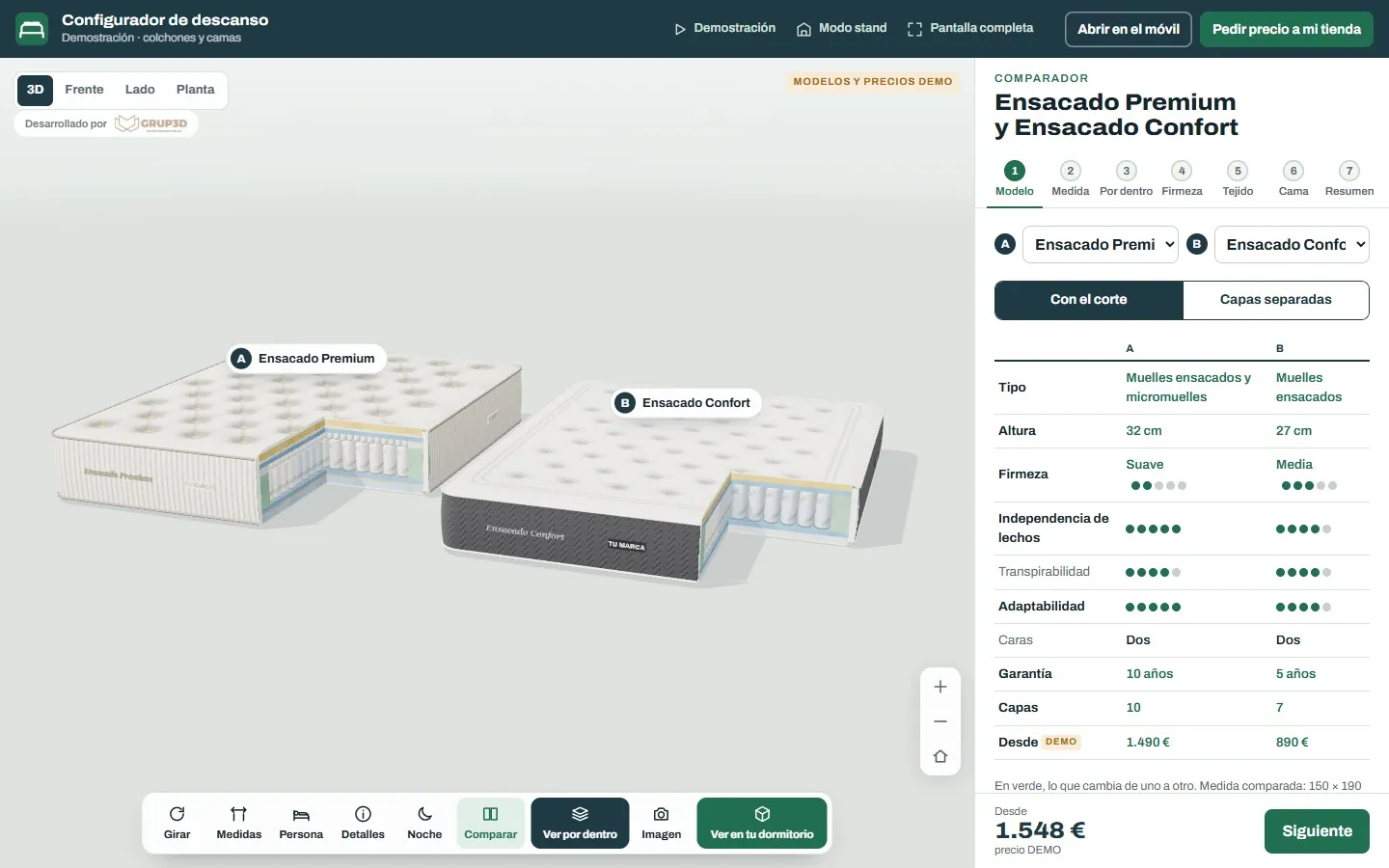
Task: Capture an Imagen snapshot
Action: pyautogui.click(x=662, y=824)
